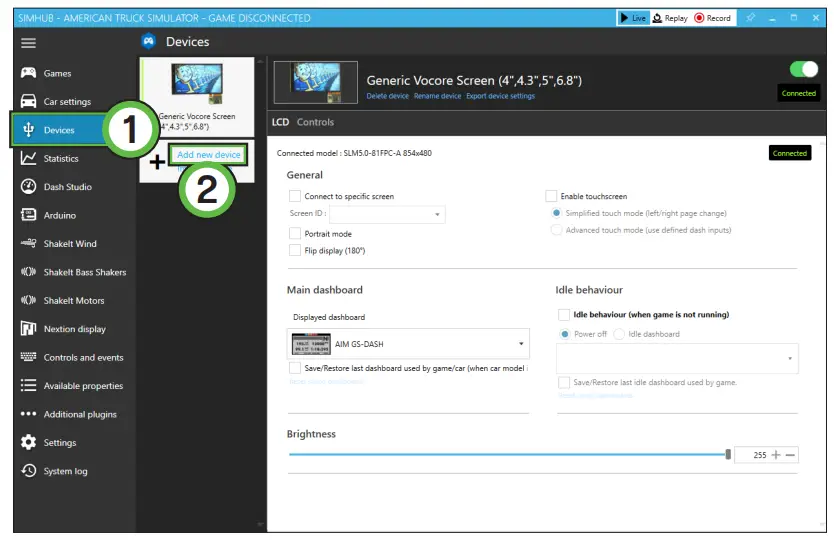Check Connect to specific screen

[x=295, y=196]
